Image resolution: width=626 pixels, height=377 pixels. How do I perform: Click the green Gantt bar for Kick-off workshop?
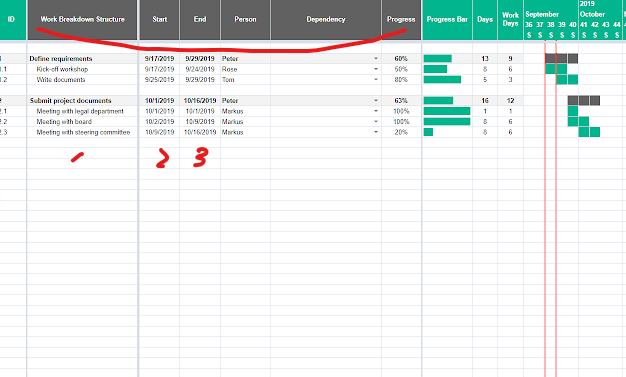pyautogui.click(x=556, y=69)
